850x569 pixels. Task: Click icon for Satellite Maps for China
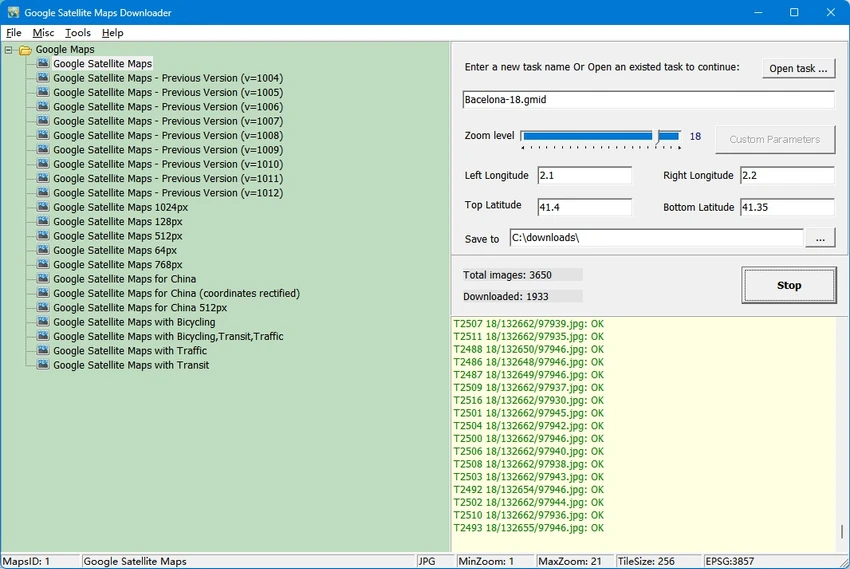(43, 279)
